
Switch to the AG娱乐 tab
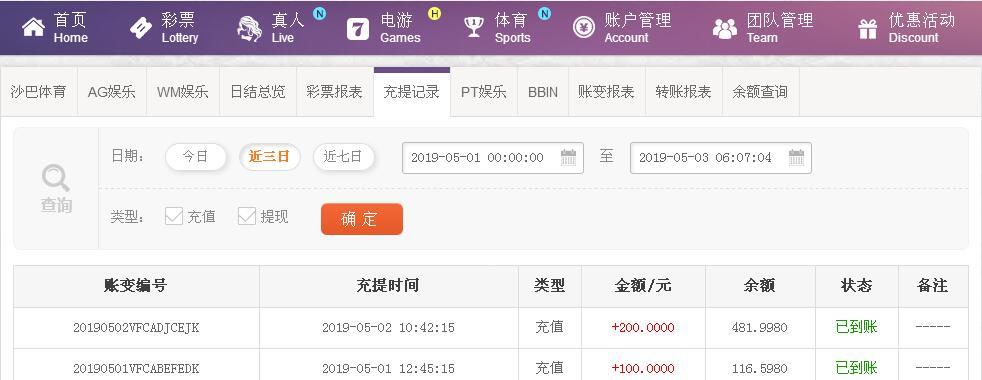pyautogui.click(x=111, y=92)
